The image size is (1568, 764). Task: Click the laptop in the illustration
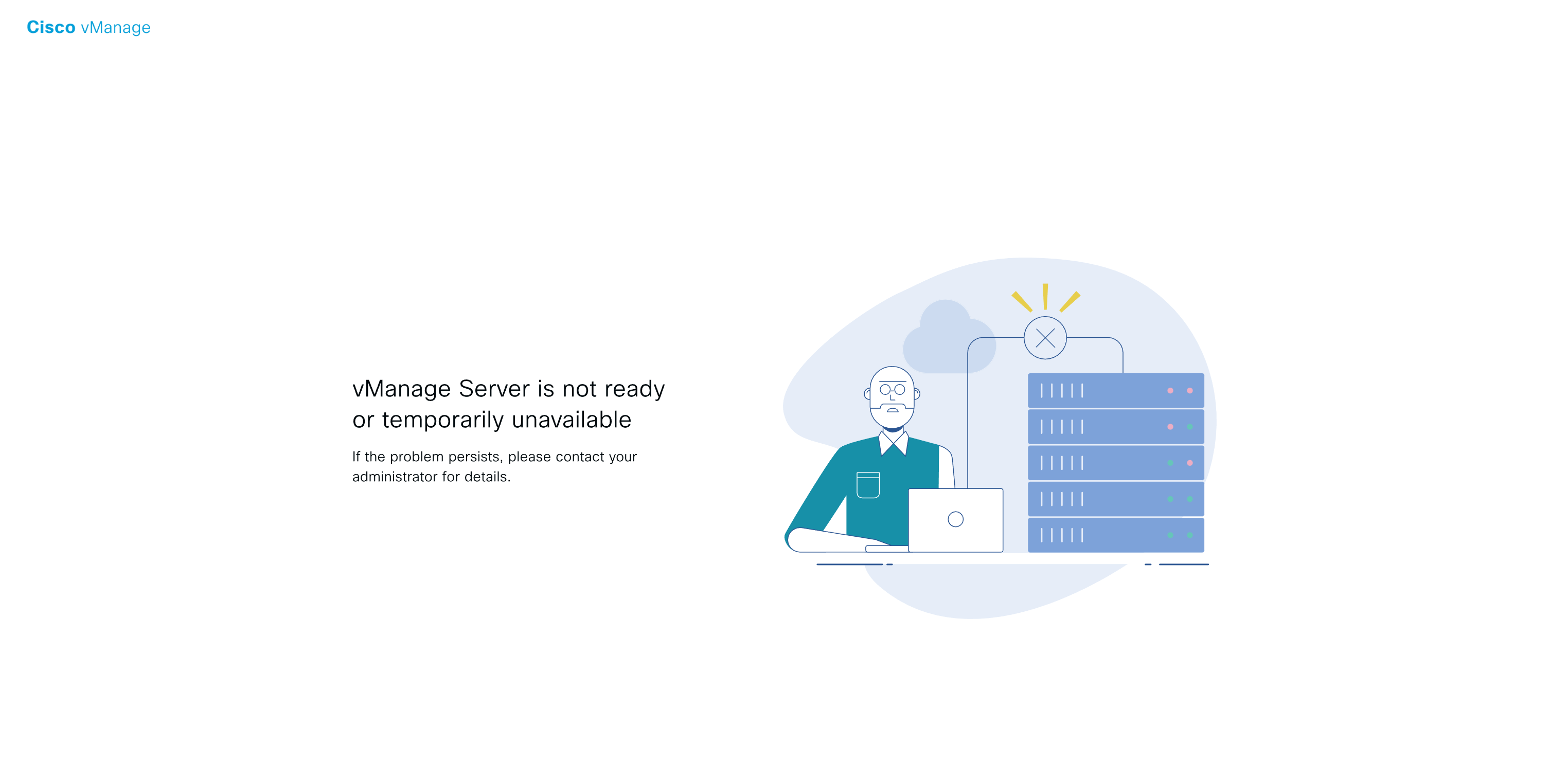[955, 520]
